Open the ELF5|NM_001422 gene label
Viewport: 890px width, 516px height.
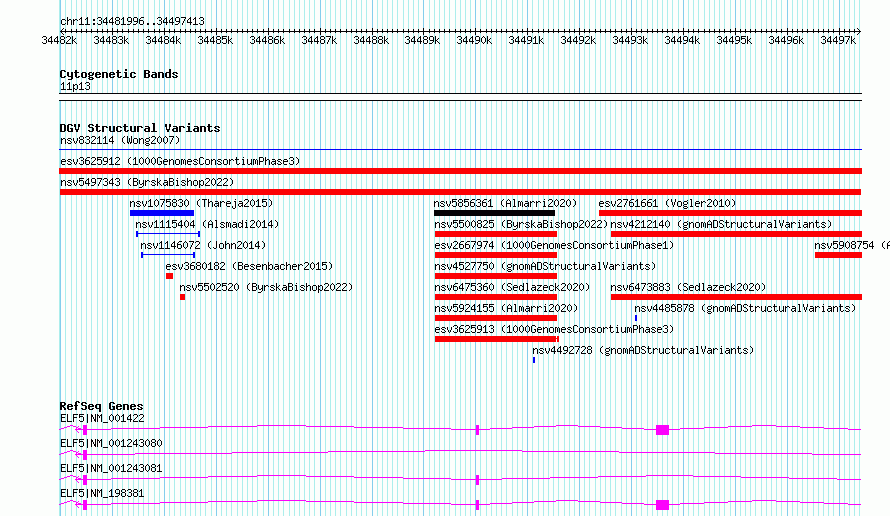102,418
